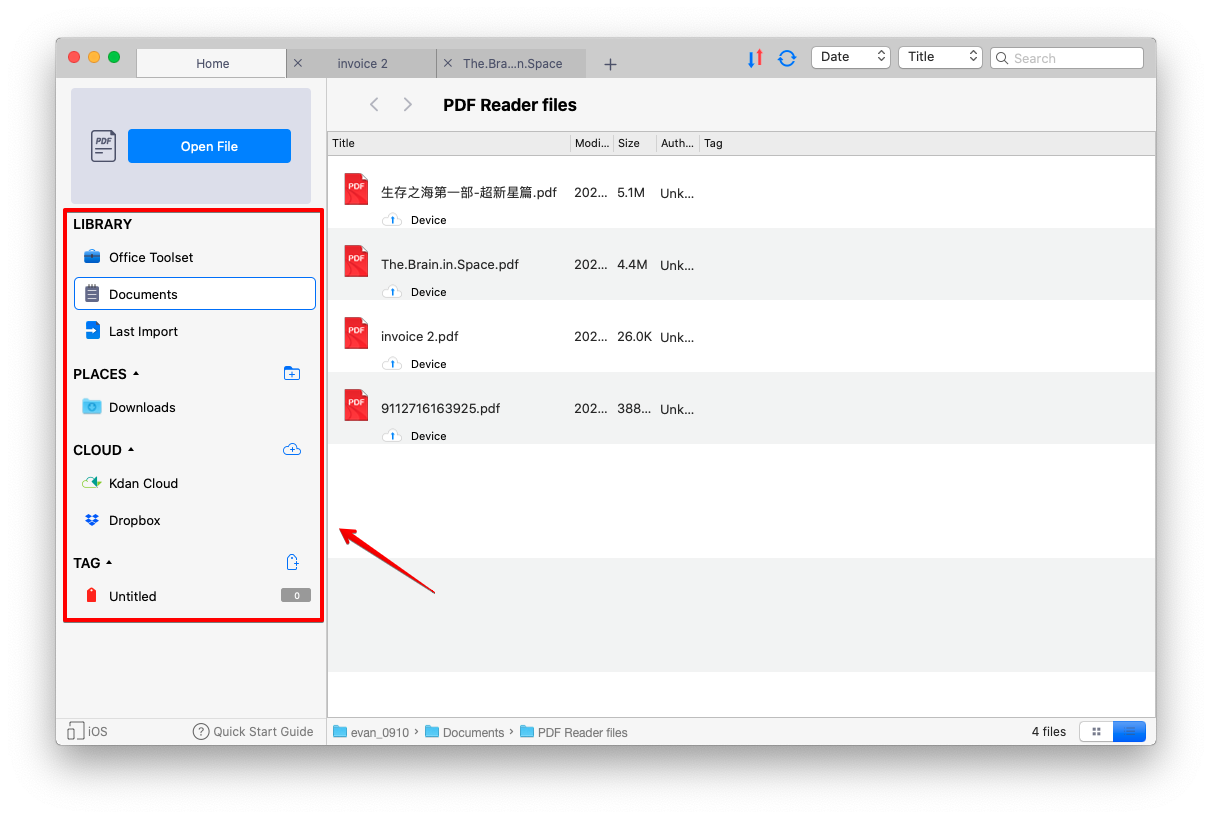Click cloud upload icon under invoice 2.pdf
Viewport: 1212px width, 819px height.
392,364
